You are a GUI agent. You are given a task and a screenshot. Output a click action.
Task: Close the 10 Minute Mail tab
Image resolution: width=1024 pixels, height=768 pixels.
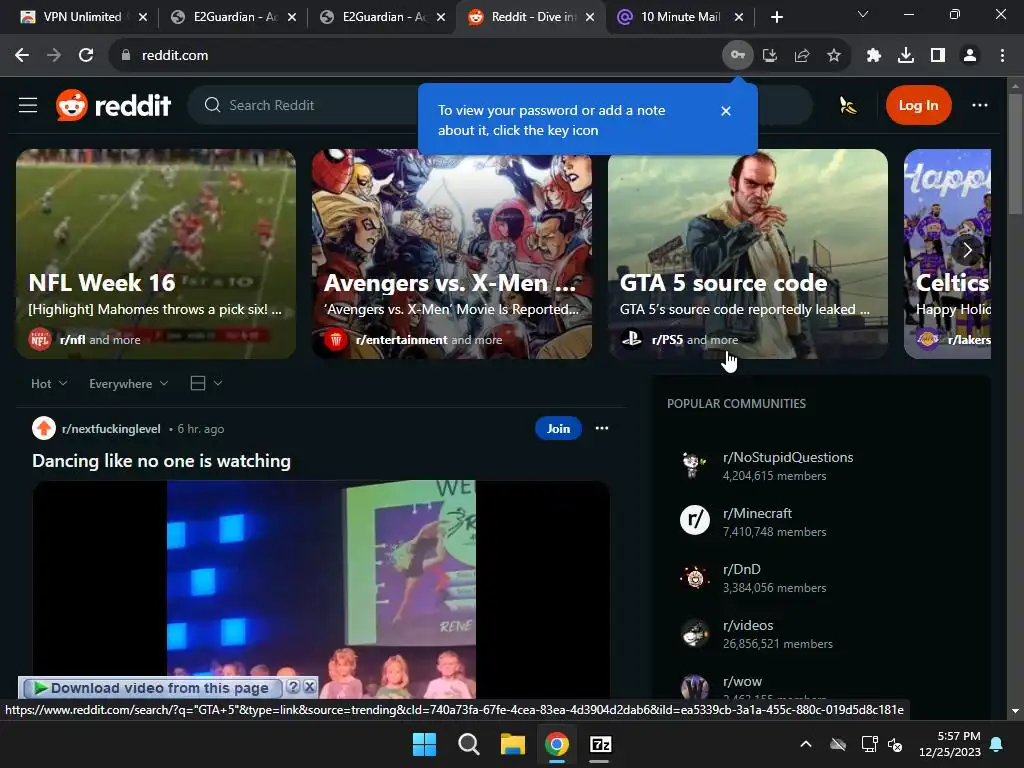tap(739, 18)
